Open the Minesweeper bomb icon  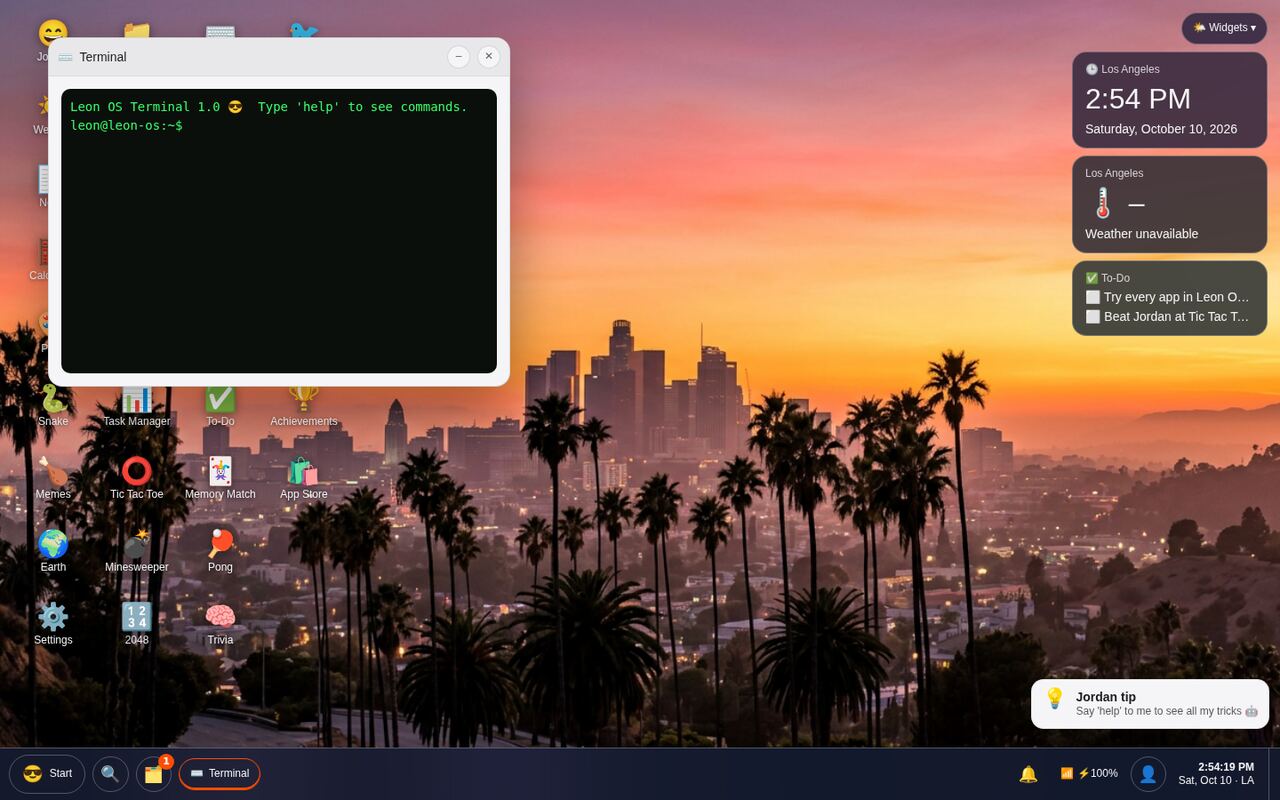(137, 550)
